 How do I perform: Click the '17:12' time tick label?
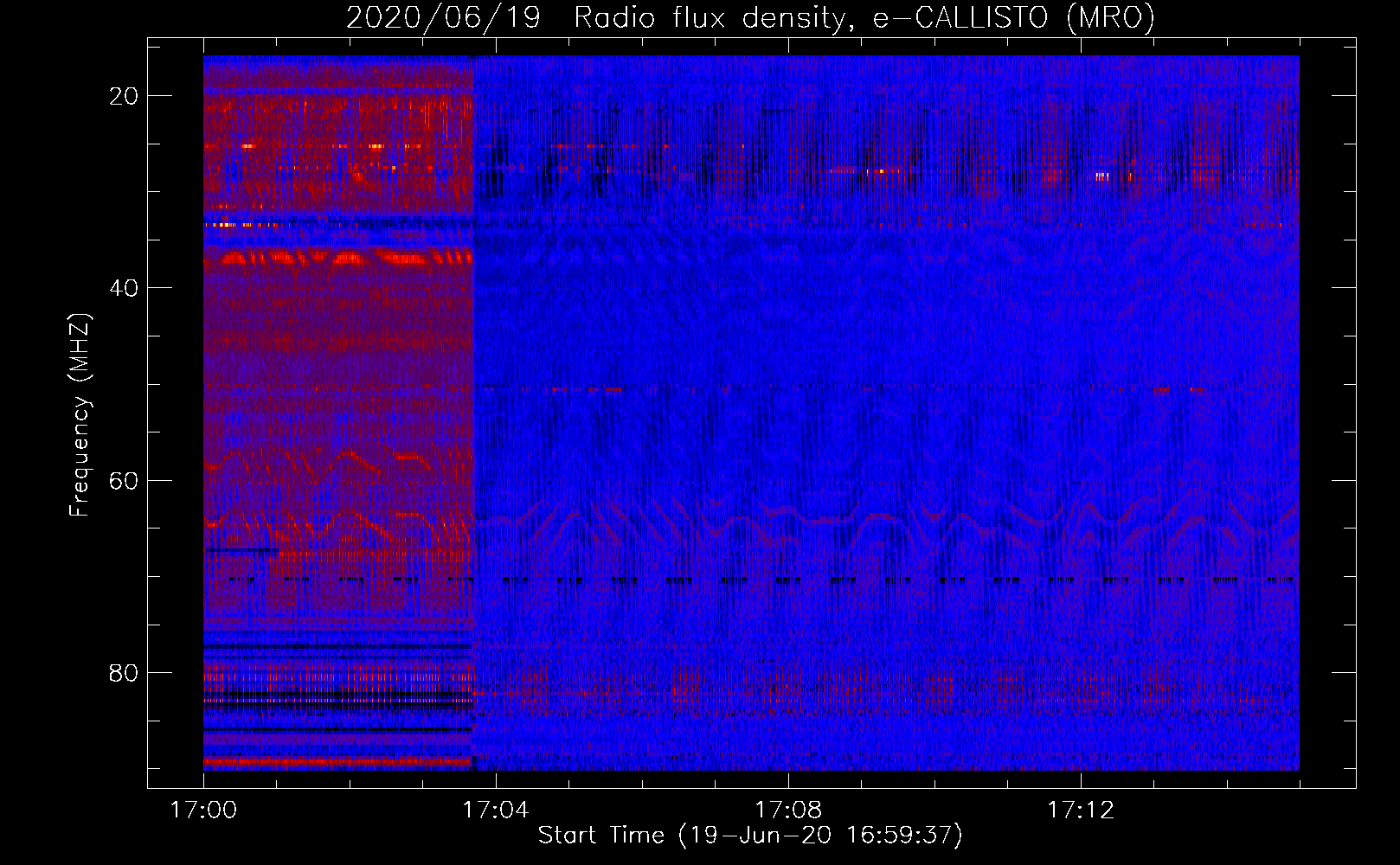coord(1081,811)
